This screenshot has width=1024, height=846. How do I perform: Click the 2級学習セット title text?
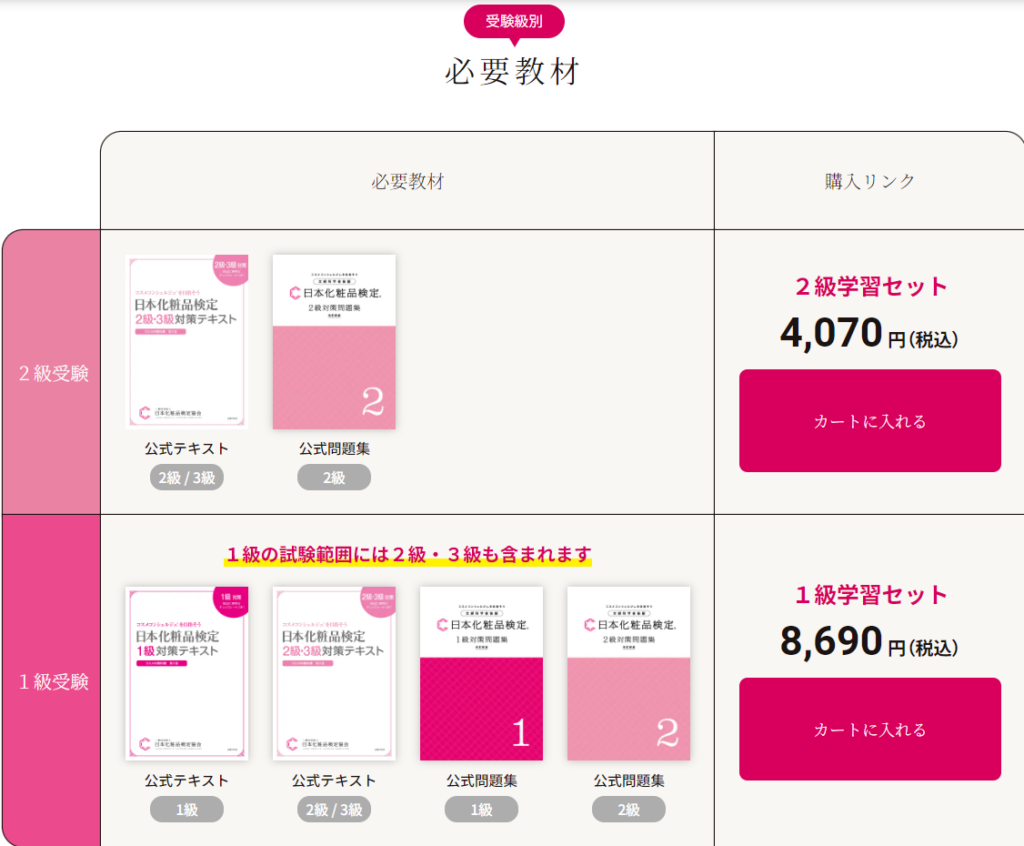click(871, 286)
